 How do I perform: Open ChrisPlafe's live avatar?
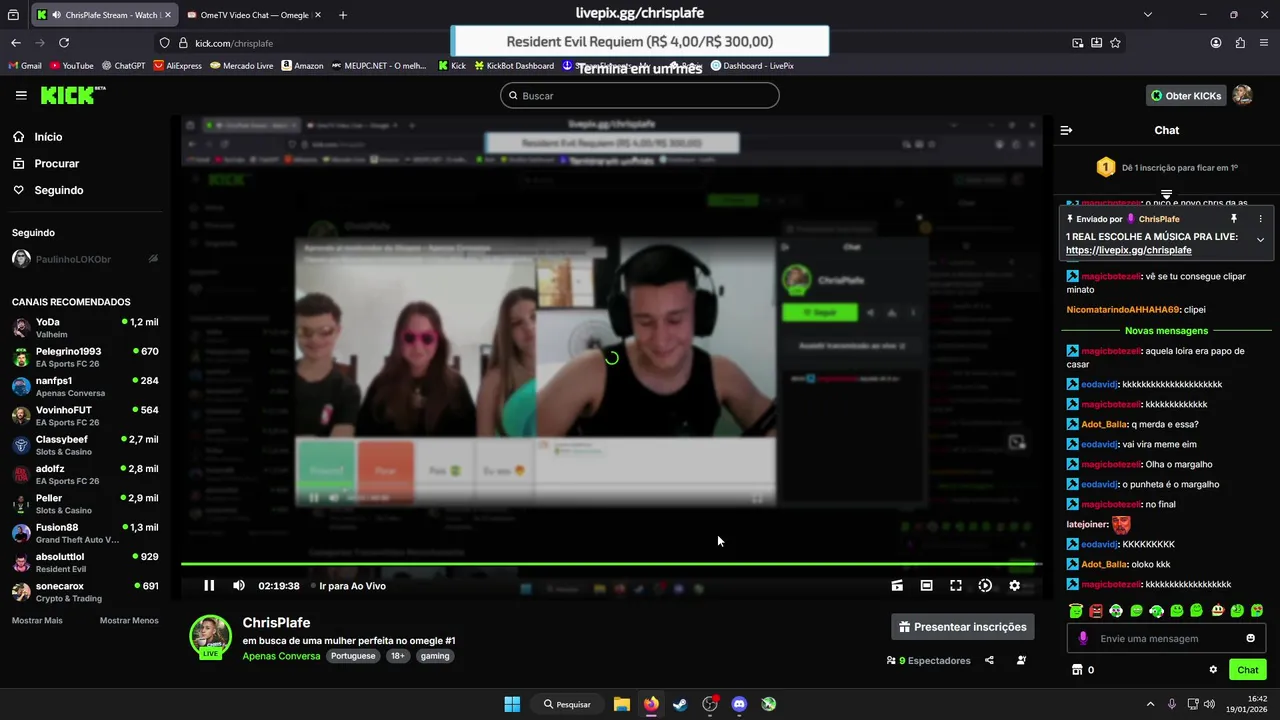(x=211, y=636)
